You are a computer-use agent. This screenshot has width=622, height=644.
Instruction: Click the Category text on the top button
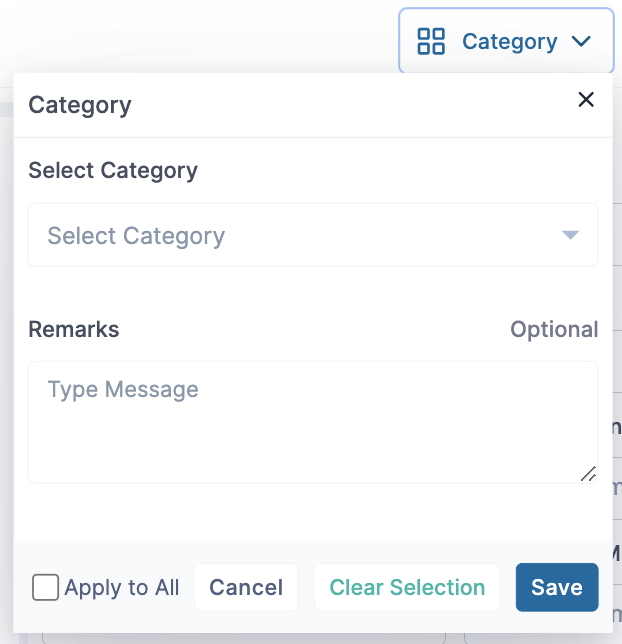click(x=509, y=42)
